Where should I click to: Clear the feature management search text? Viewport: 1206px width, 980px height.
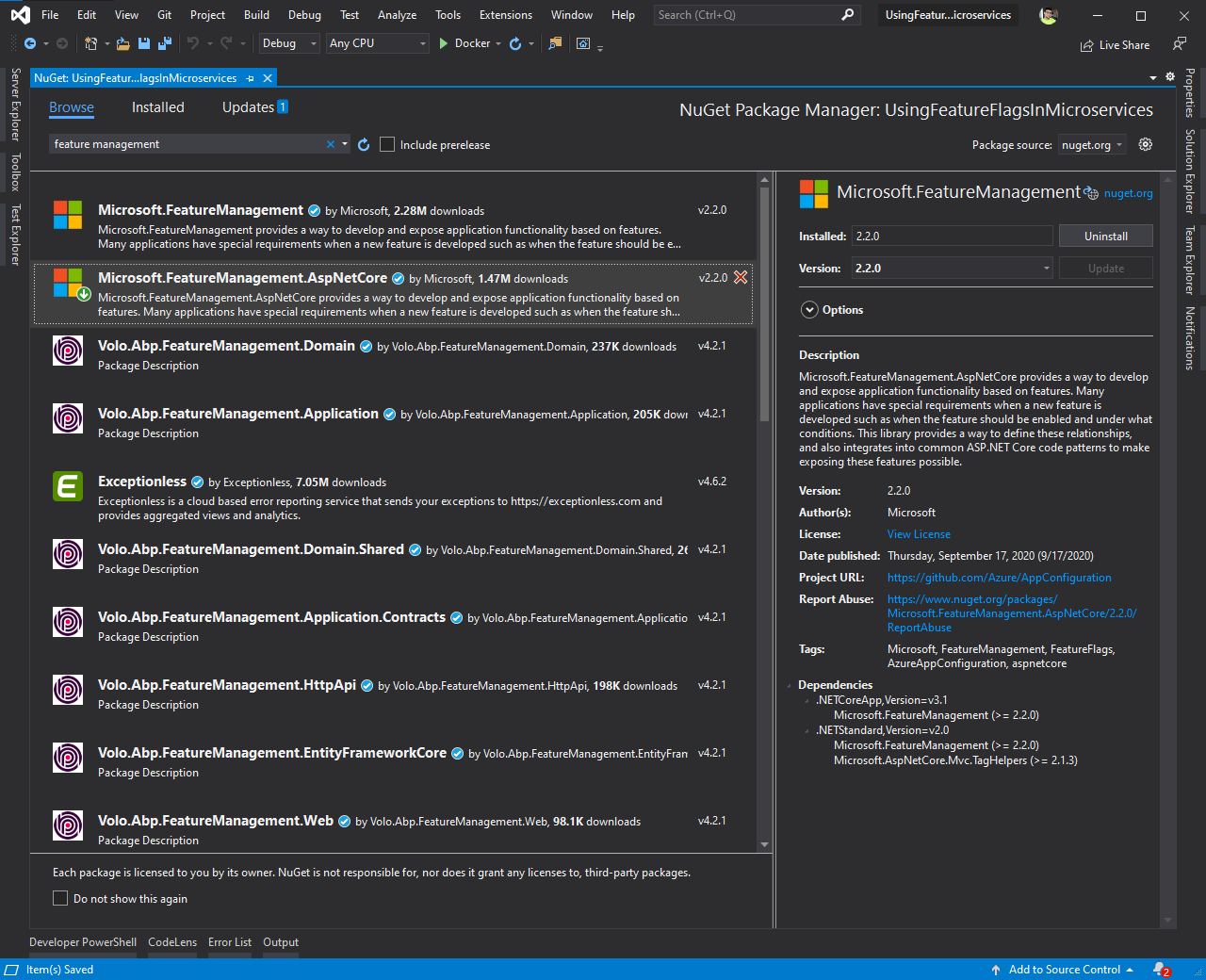click(x=331, y=144)
